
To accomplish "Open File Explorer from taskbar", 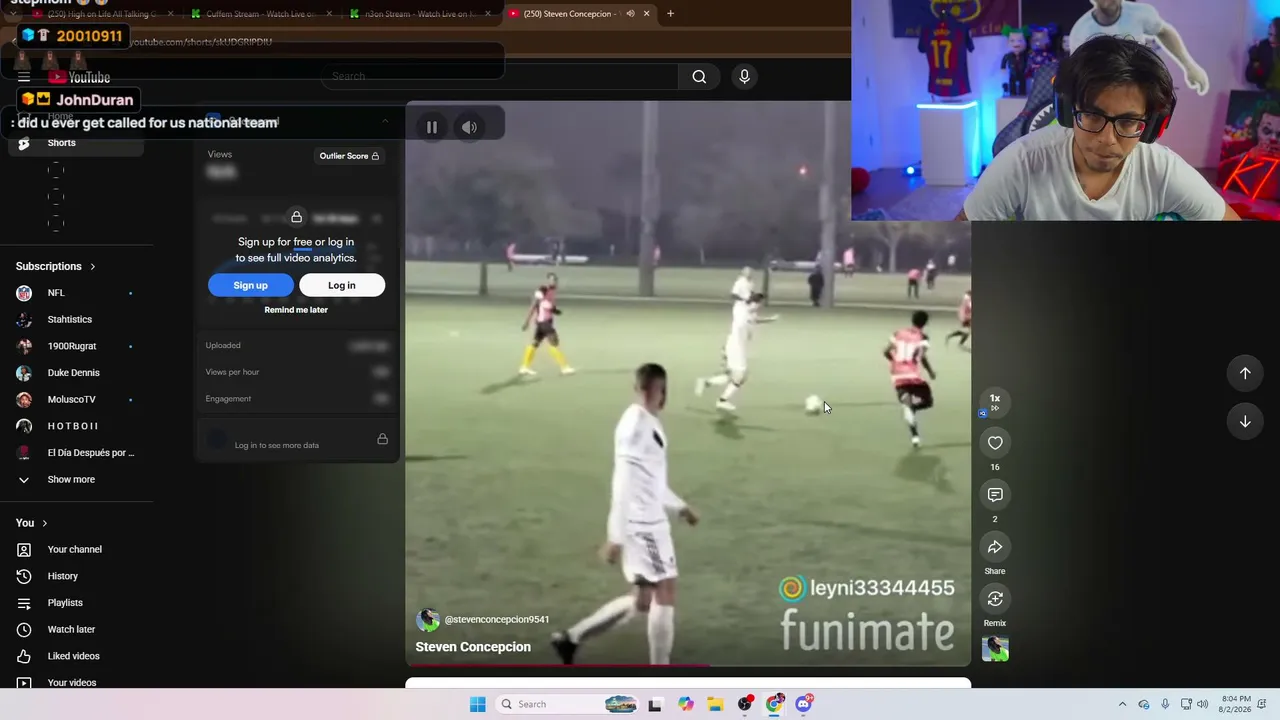I will [x=715, y=704].
